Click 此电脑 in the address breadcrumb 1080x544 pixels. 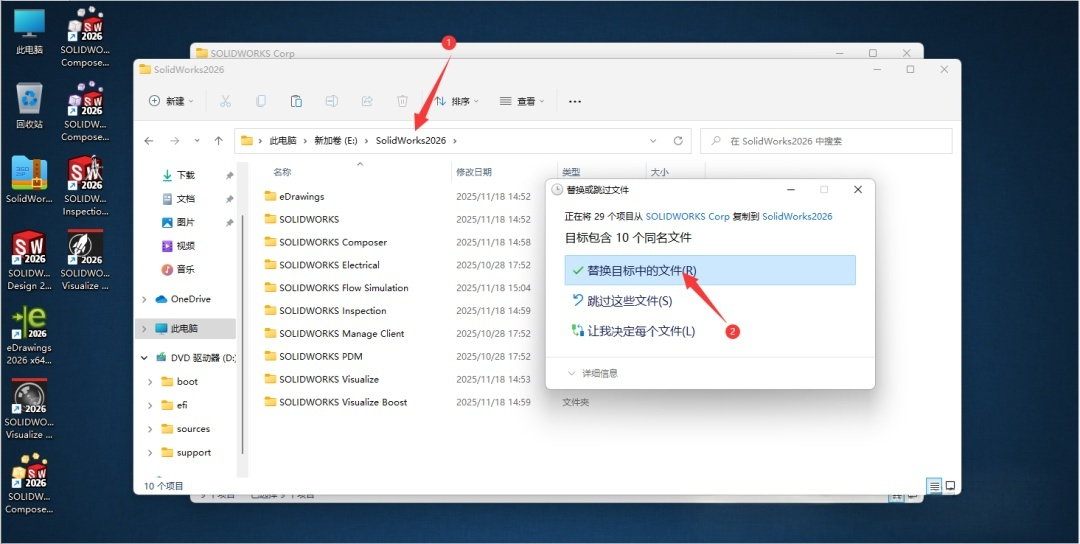(282, 140)
